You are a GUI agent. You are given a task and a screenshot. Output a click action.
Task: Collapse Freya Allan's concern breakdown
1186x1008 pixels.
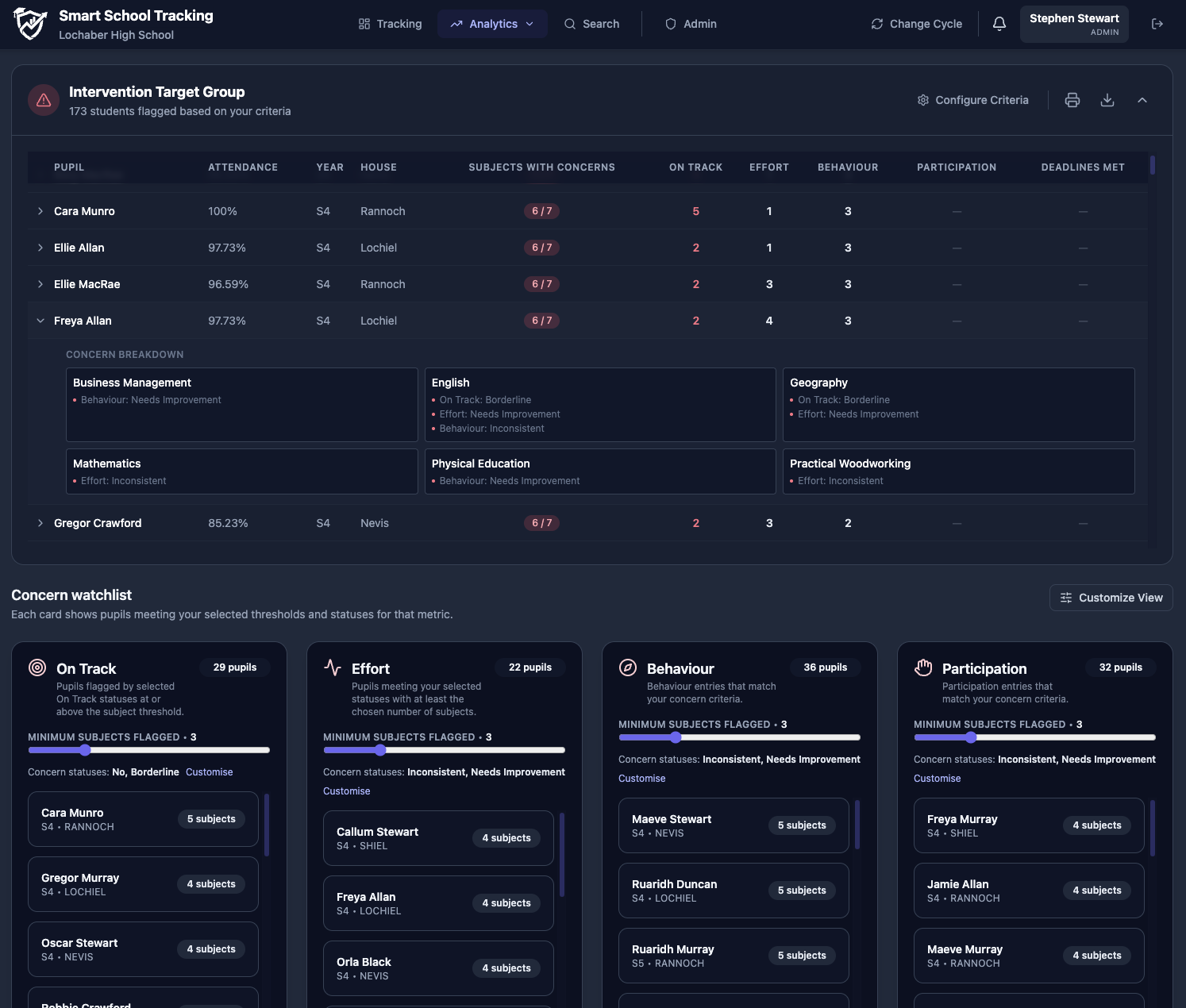[x=40, y=321]
